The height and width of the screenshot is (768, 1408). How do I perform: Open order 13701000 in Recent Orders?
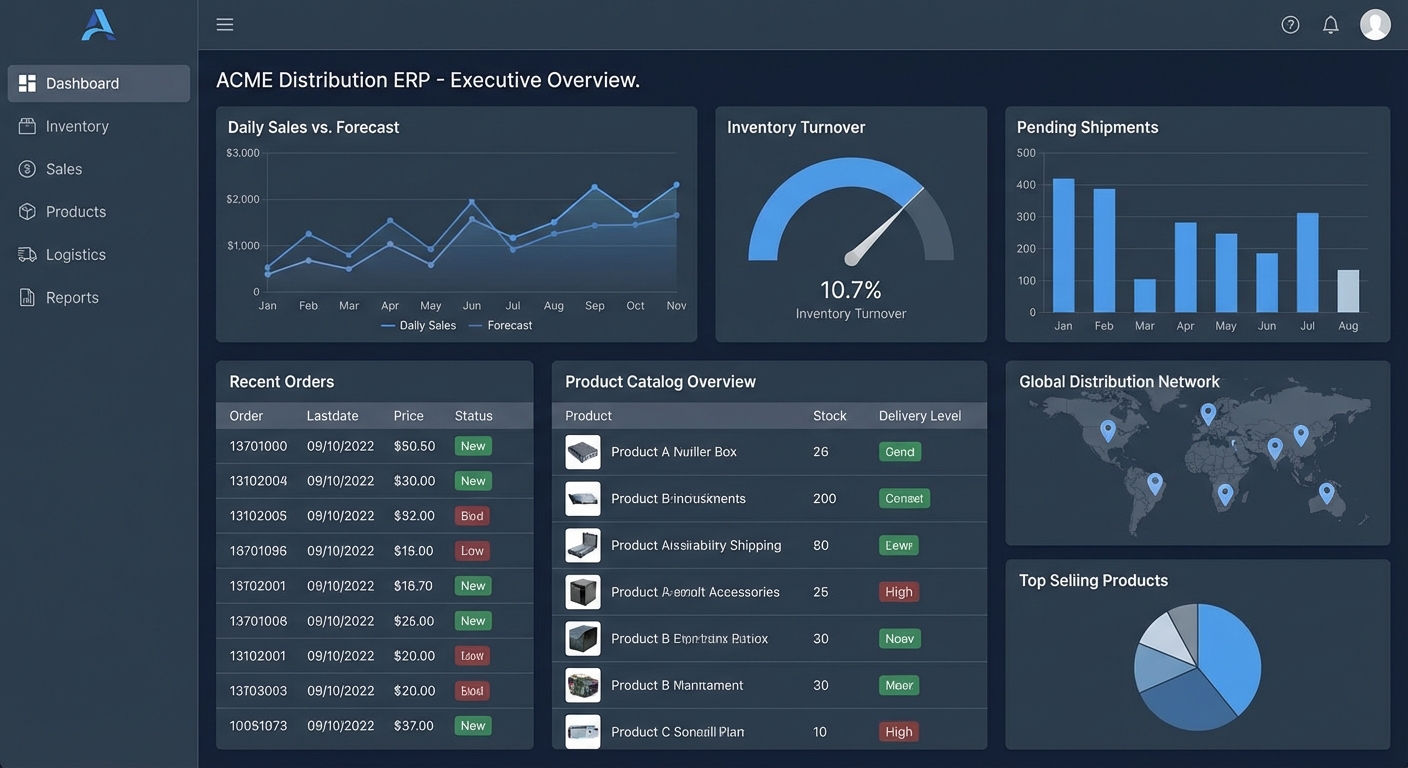point(374,446)
